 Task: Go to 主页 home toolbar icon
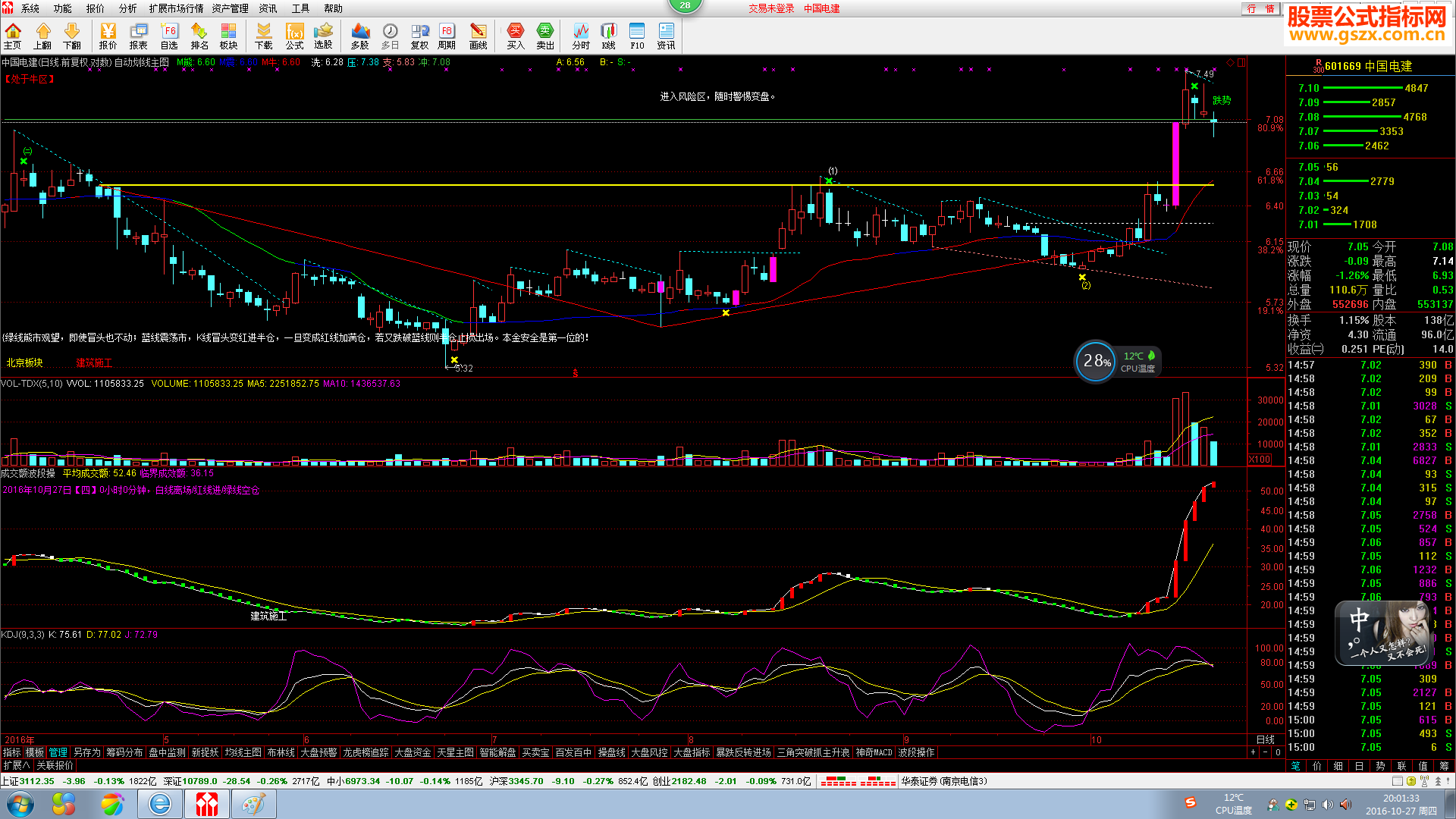coord(13,36)
